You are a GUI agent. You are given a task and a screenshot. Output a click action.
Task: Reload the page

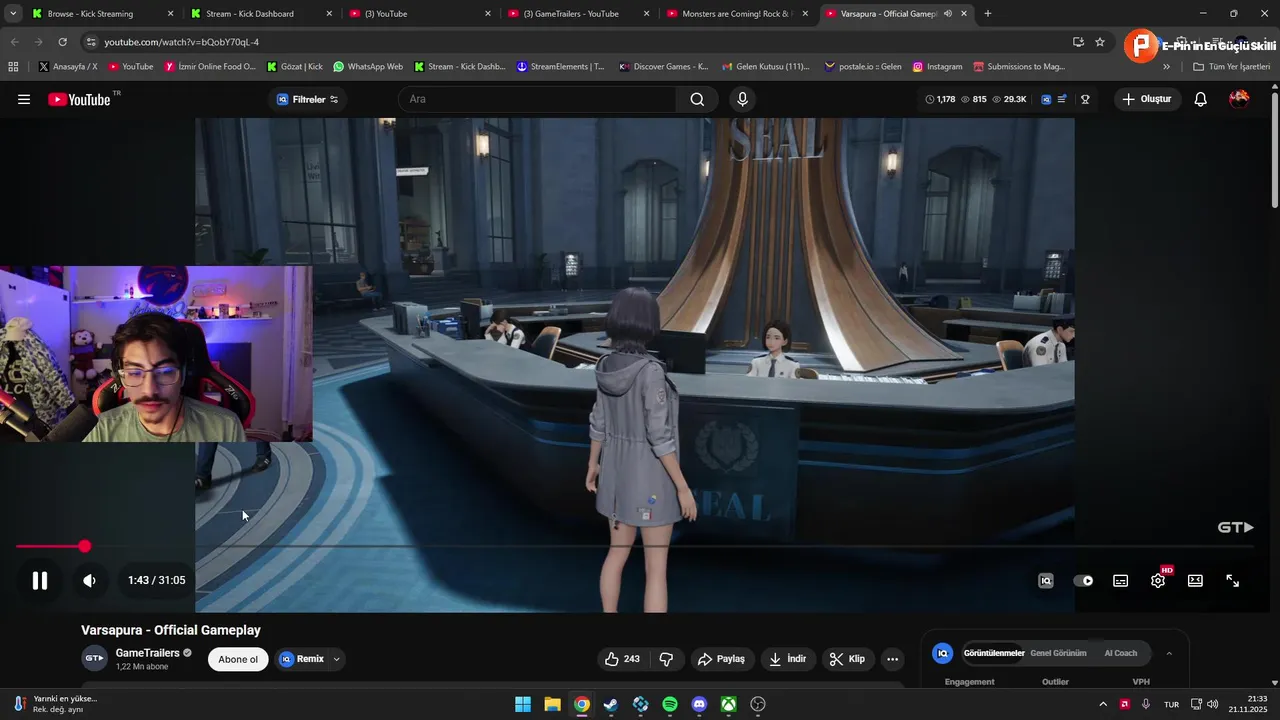(62, 42)
